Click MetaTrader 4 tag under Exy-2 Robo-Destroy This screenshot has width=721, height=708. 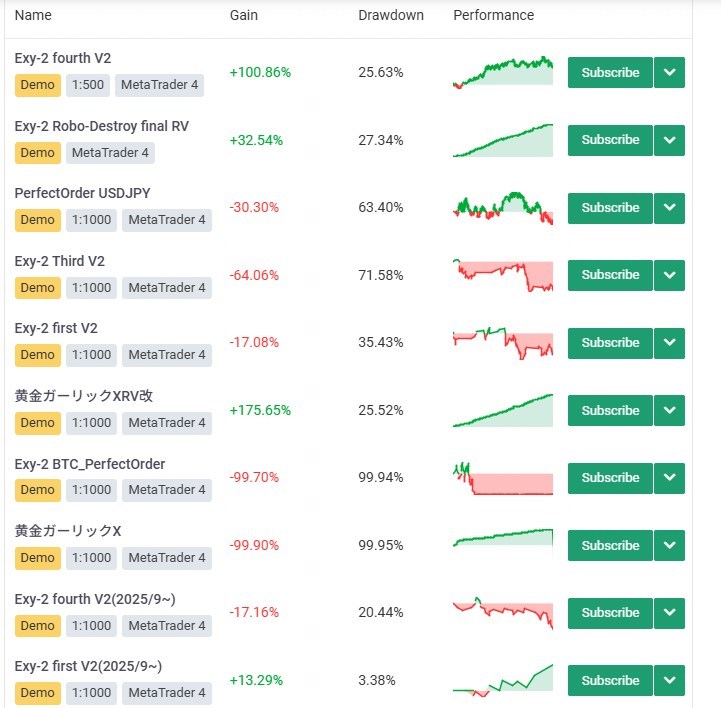coord(111,153)
